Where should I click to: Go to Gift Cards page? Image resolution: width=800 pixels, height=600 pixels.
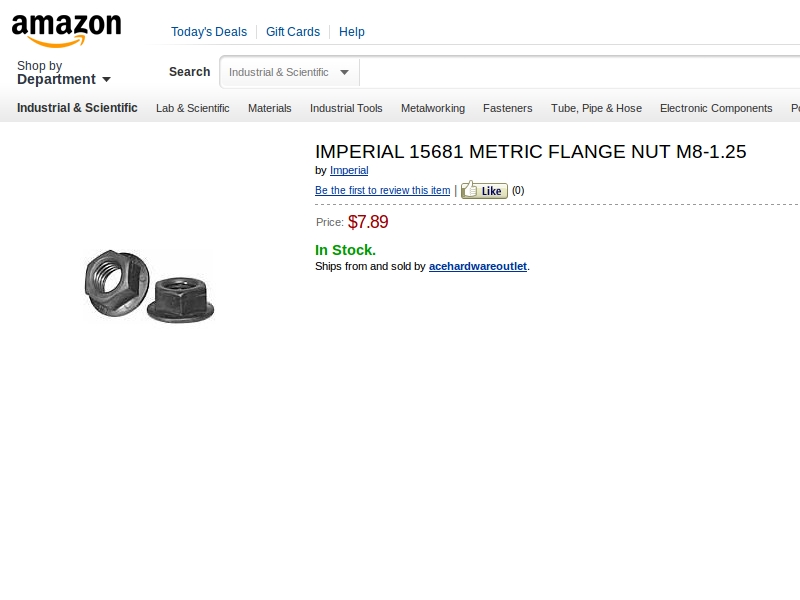coord(293,32)
